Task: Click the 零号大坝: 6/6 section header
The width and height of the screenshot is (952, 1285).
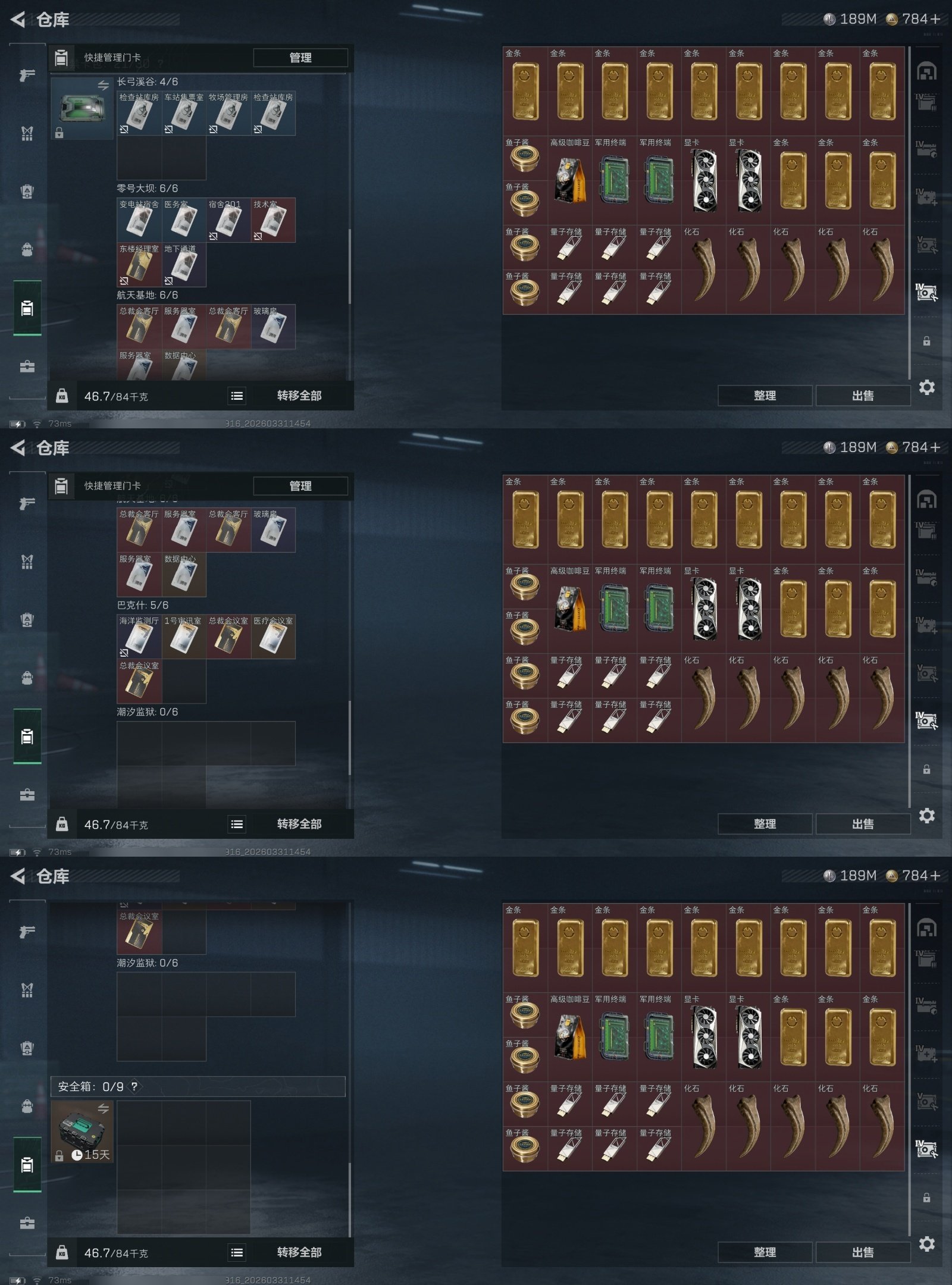Action: coord(148,188)
